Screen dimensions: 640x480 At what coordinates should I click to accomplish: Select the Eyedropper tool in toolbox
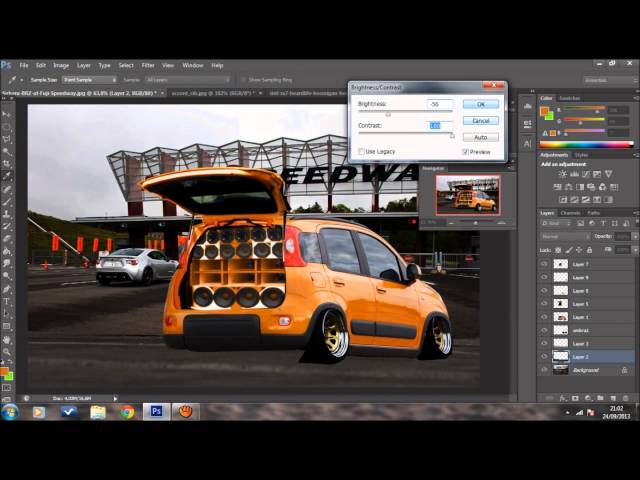(7, 176)
